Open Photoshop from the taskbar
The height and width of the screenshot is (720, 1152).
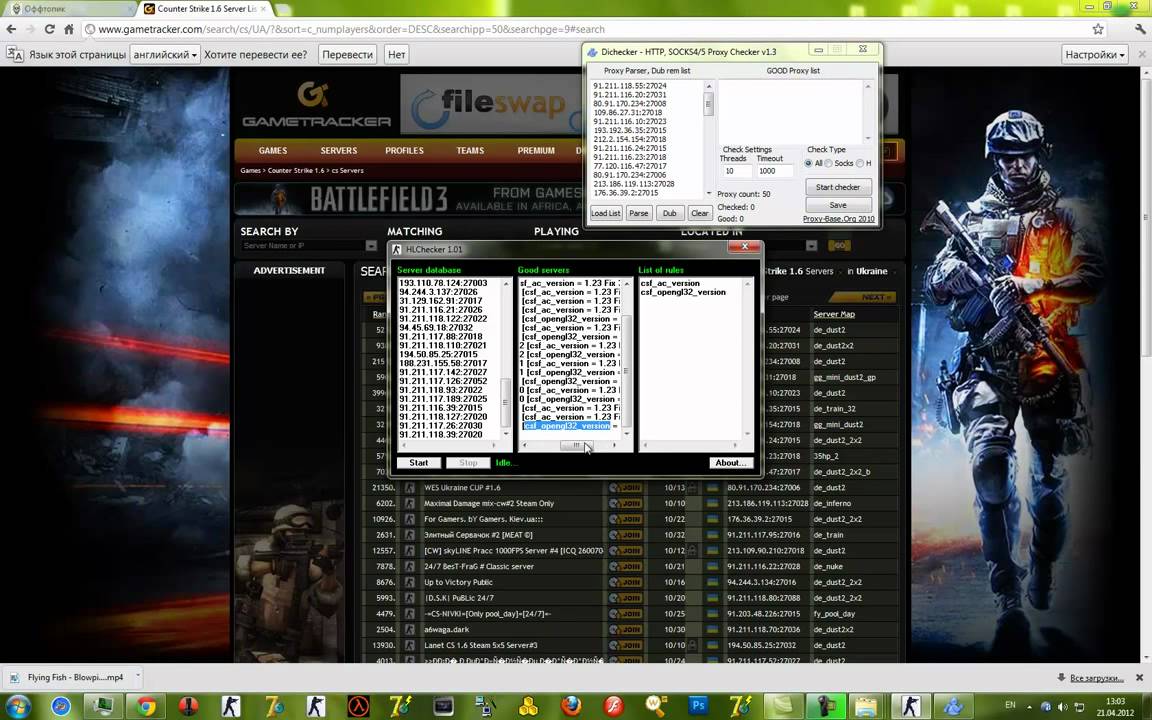(698, 706)
